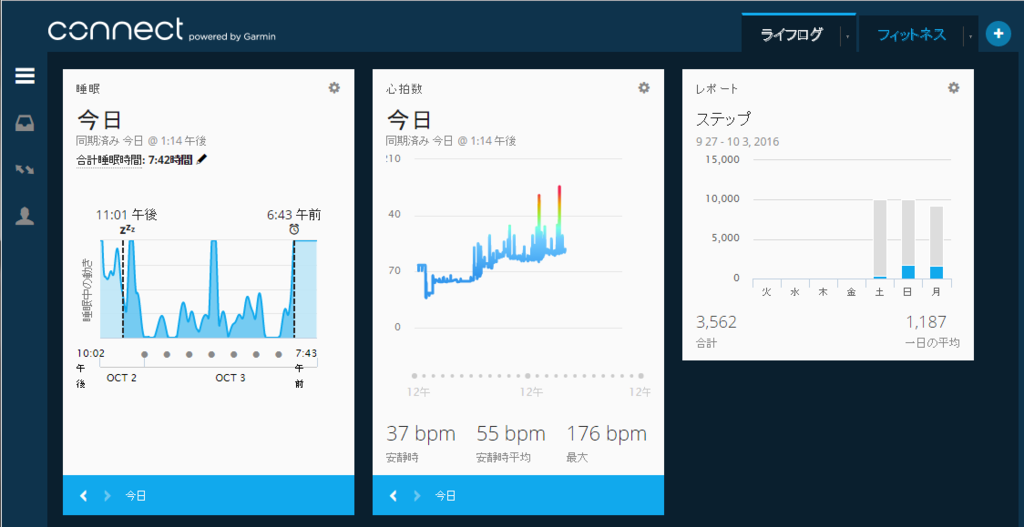This screenshot has width=1024, height=527.
Task: Click the 37 bpm resting value
Action: pos(421,434)
